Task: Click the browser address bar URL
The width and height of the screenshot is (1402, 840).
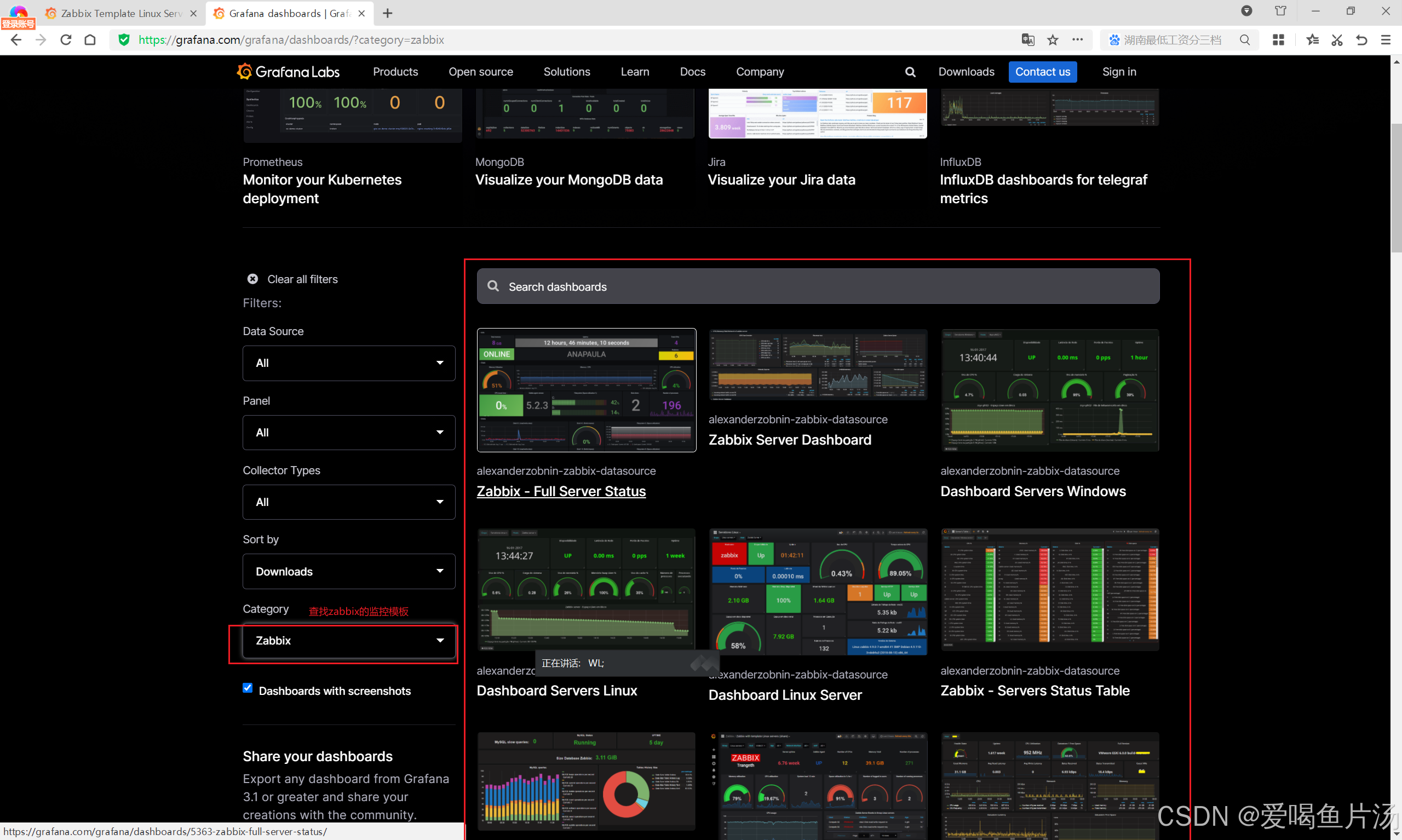Action: (291, 39)
